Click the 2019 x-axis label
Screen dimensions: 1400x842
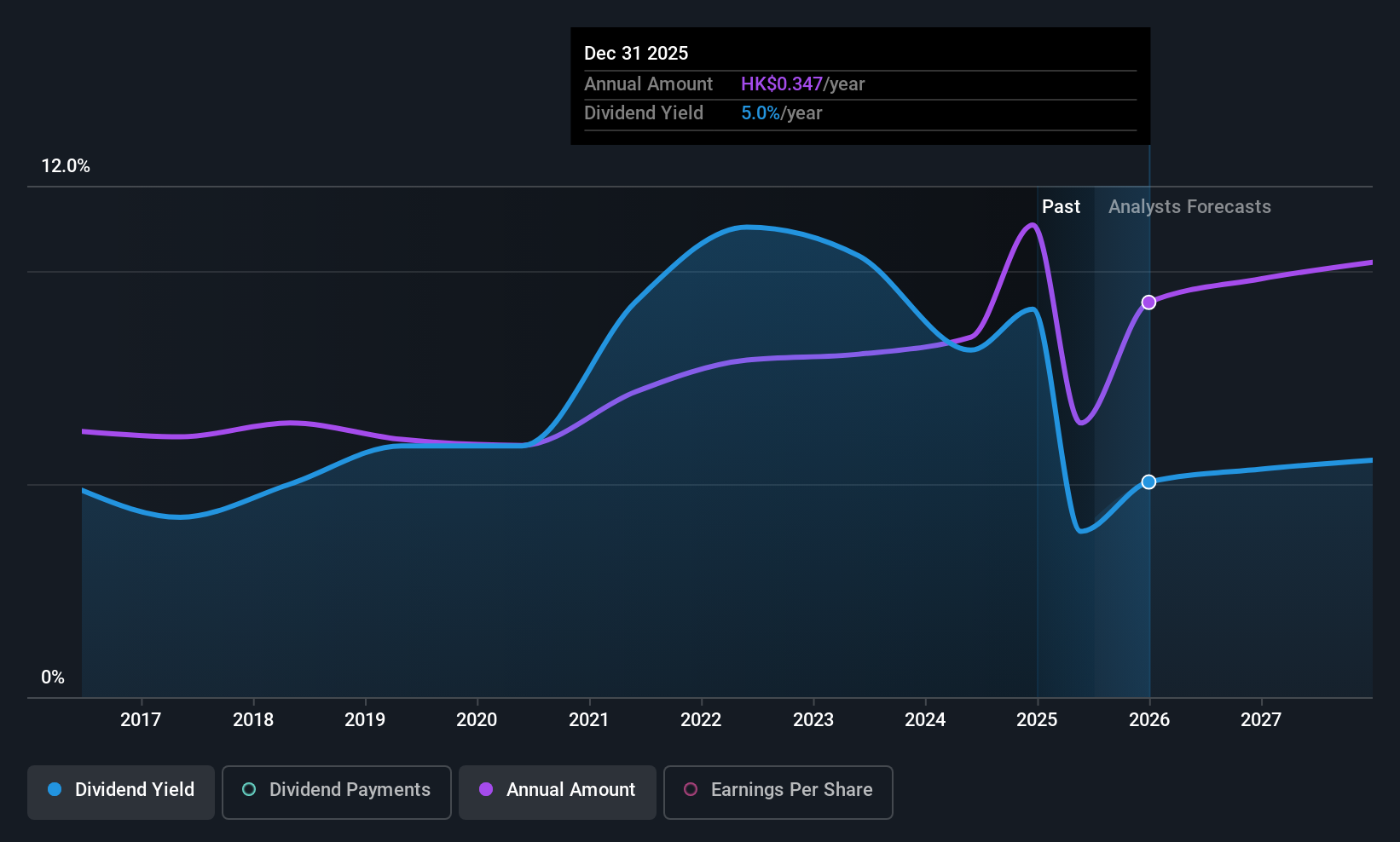365,720
